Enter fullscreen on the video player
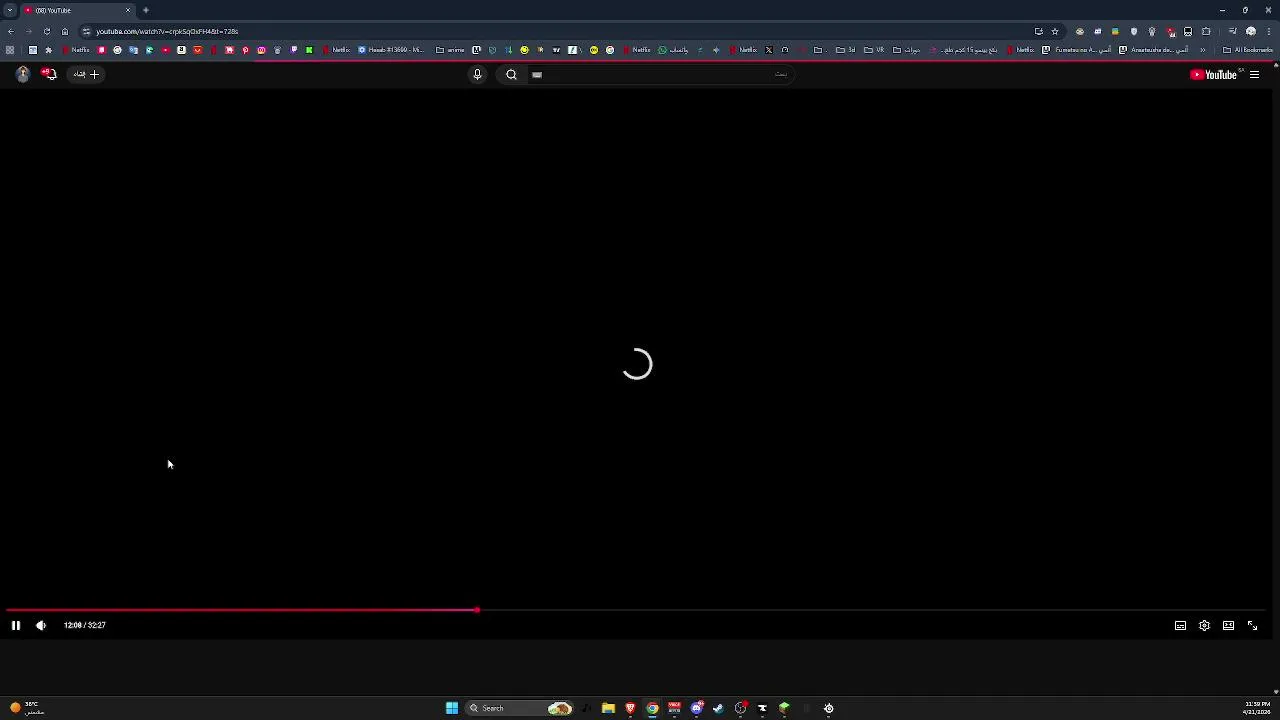 coord(1252,625)
